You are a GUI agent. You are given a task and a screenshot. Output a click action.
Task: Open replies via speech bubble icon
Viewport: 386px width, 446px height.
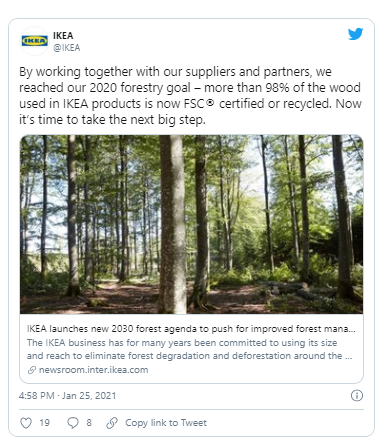point(73,423)
